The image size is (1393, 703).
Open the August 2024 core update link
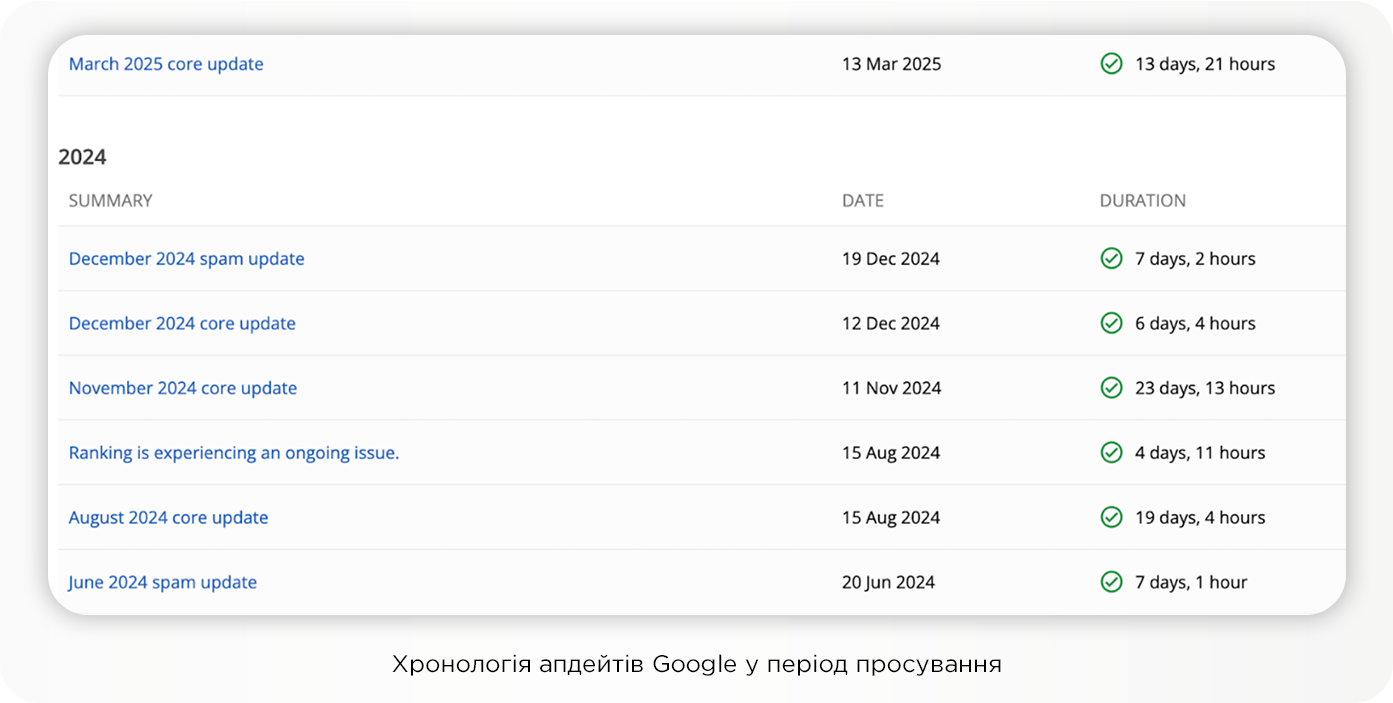tap(168, 517)
